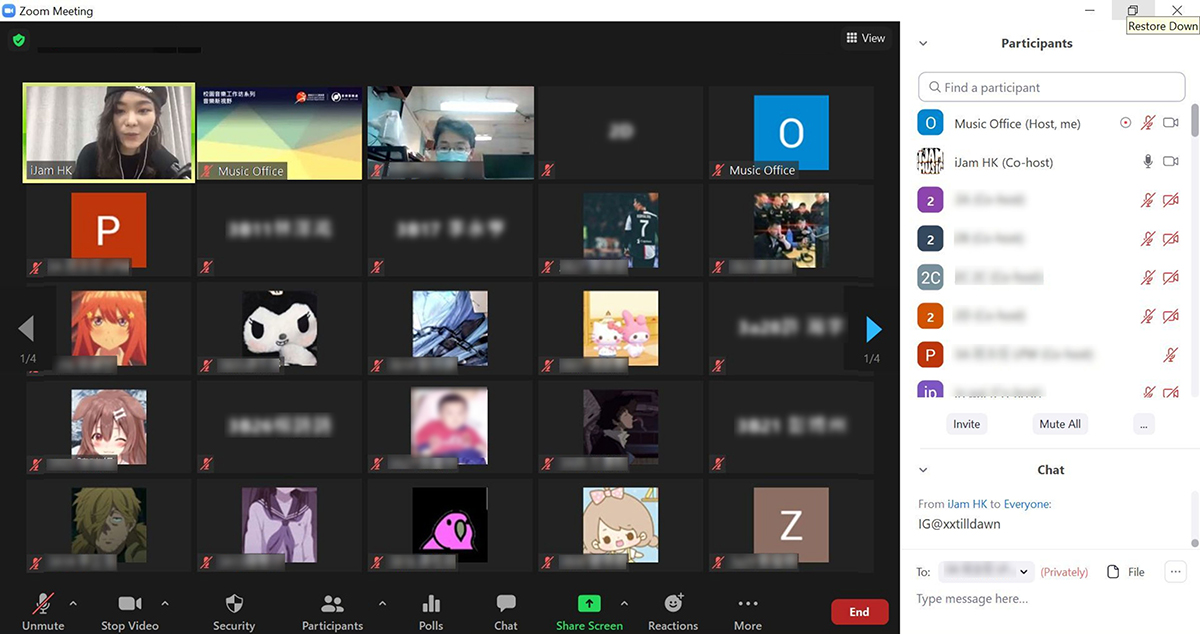Click the green Share Screen icon
Viewport: 1200px width, 634px height.
tap(590, 604)
